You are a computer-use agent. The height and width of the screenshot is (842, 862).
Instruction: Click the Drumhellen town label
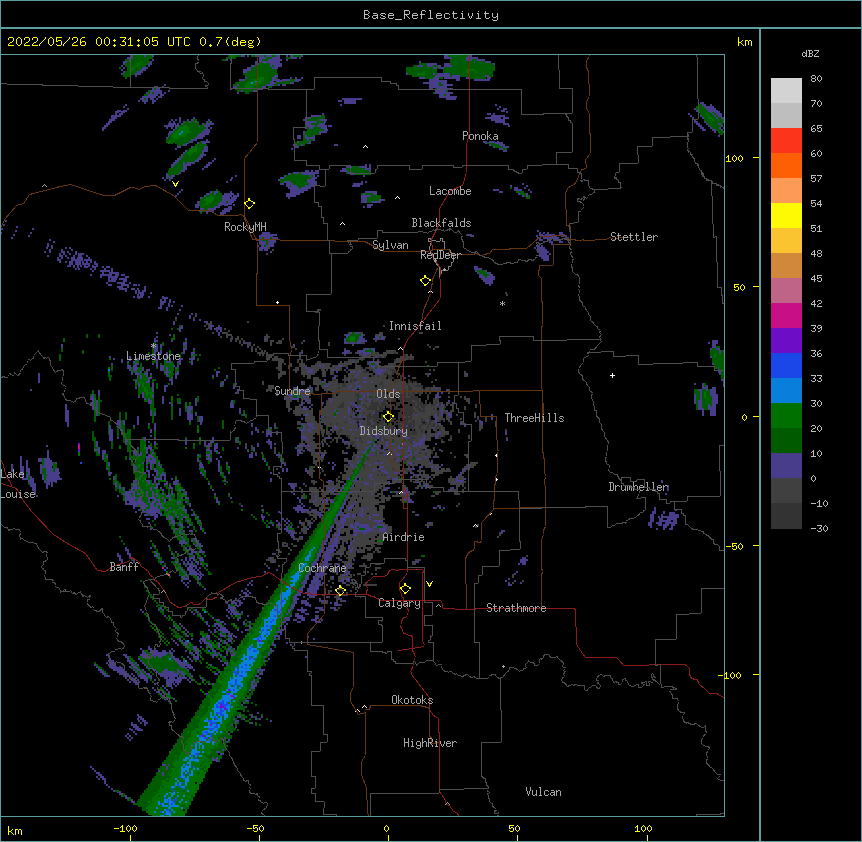(x=639, y=487)
